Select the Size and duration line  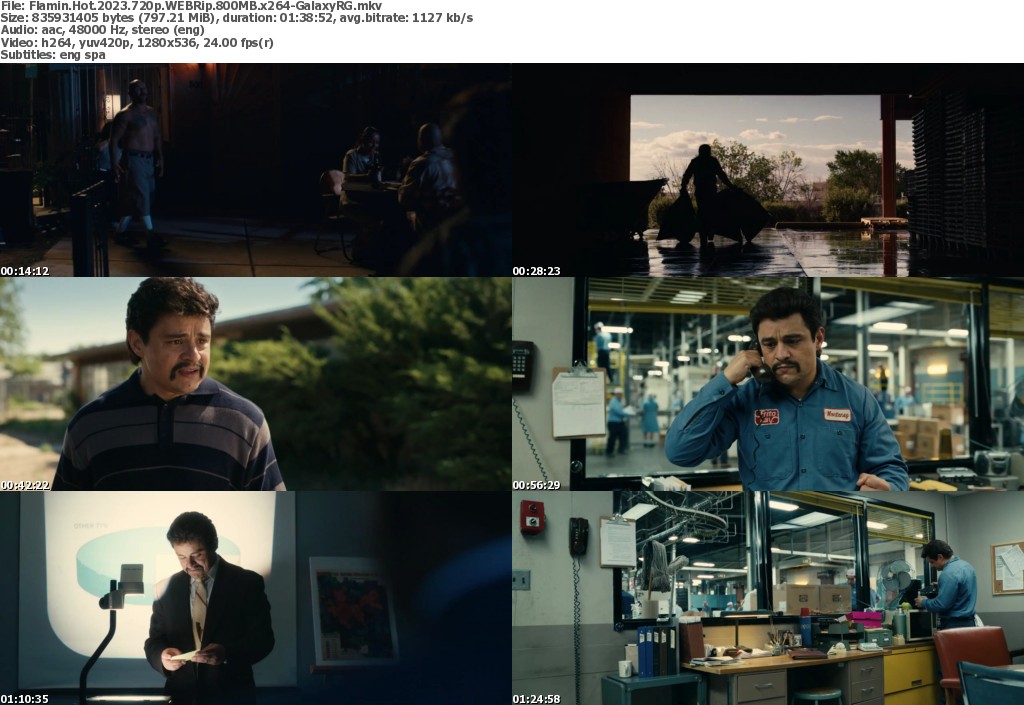point(236,18)
